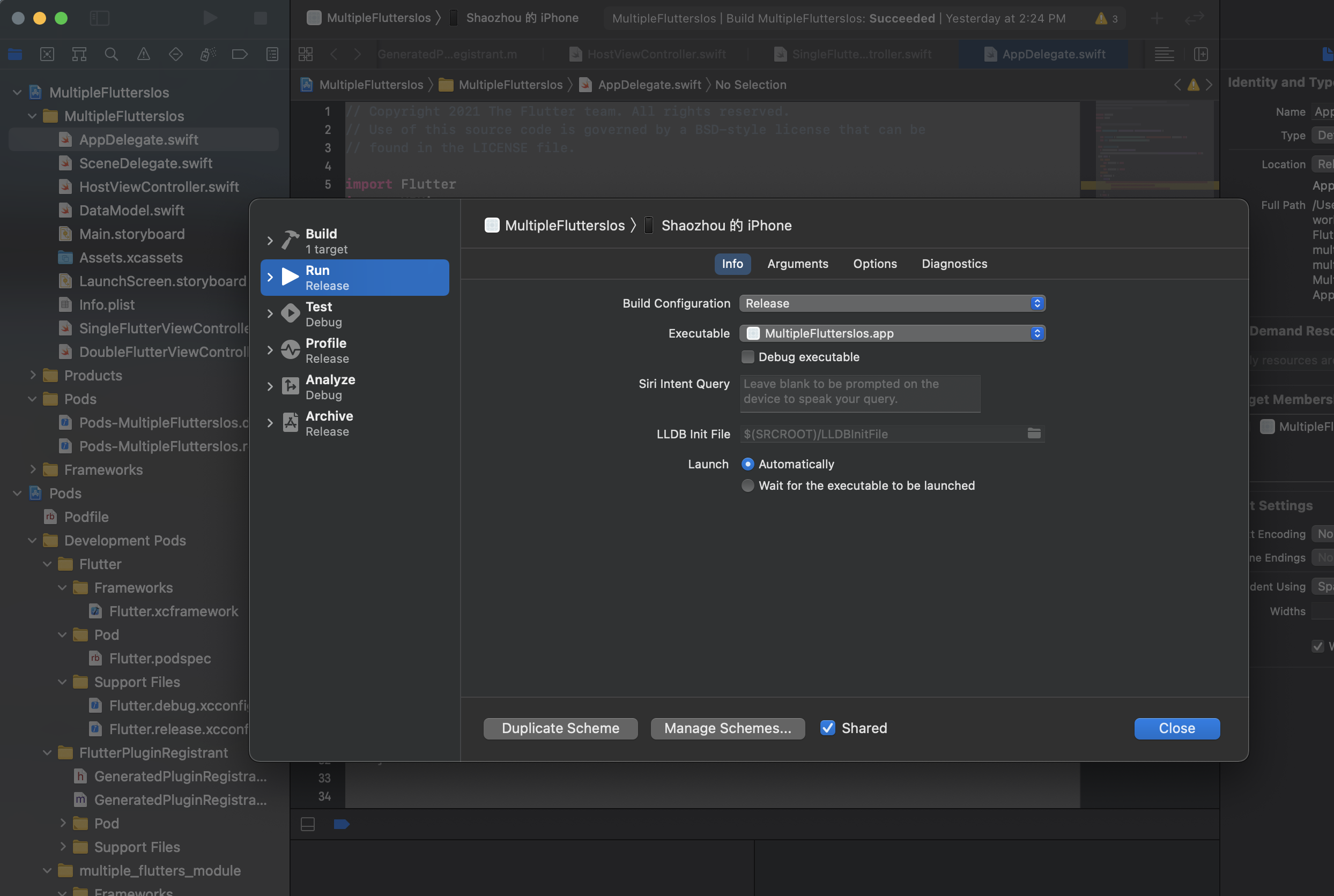Open the Build Configuration dropdown
Image resolution: width=1334 pixels, height=896 pixels.
(x=892, y=303)
